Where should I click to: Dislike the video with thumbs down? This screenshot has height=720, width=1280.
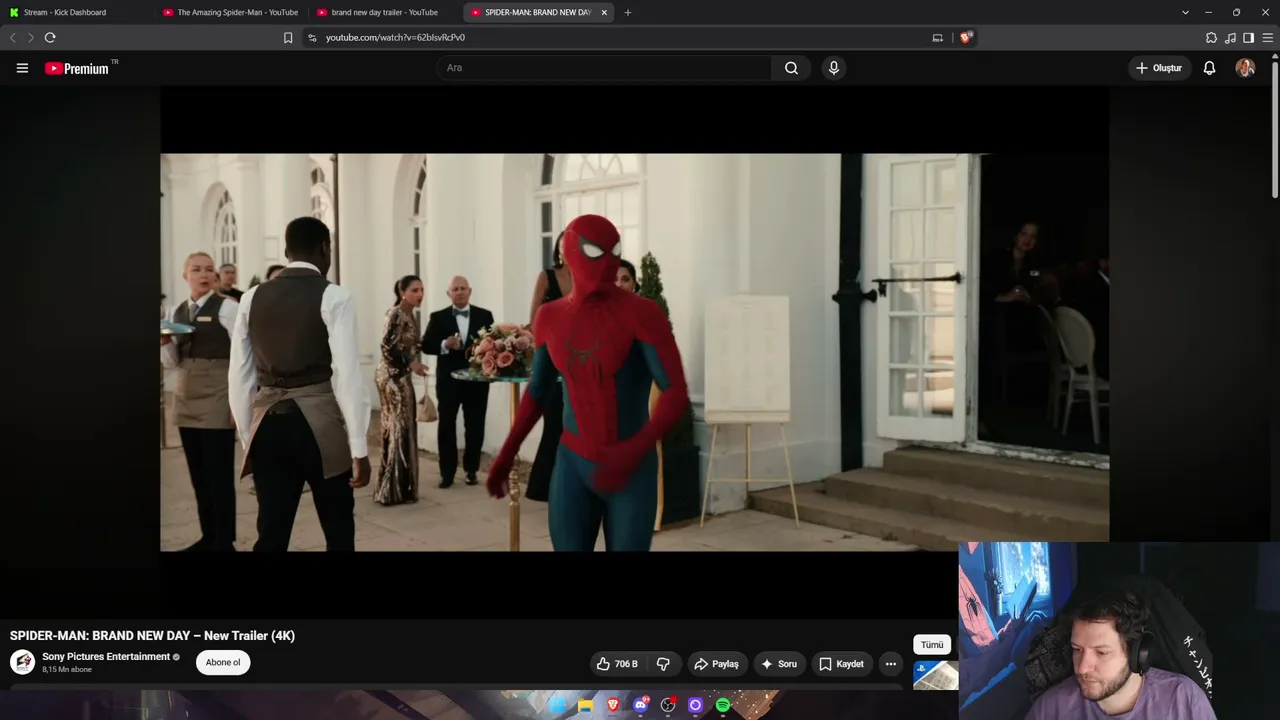pyautogui.click(x=663, y=664)
